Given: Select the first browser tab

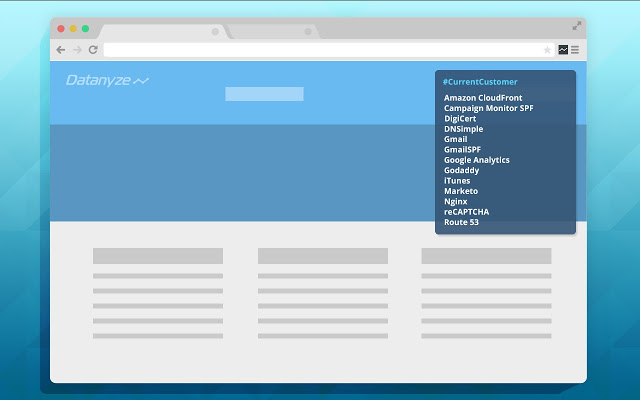Looking at the screenshot, I should pos(163,31).
